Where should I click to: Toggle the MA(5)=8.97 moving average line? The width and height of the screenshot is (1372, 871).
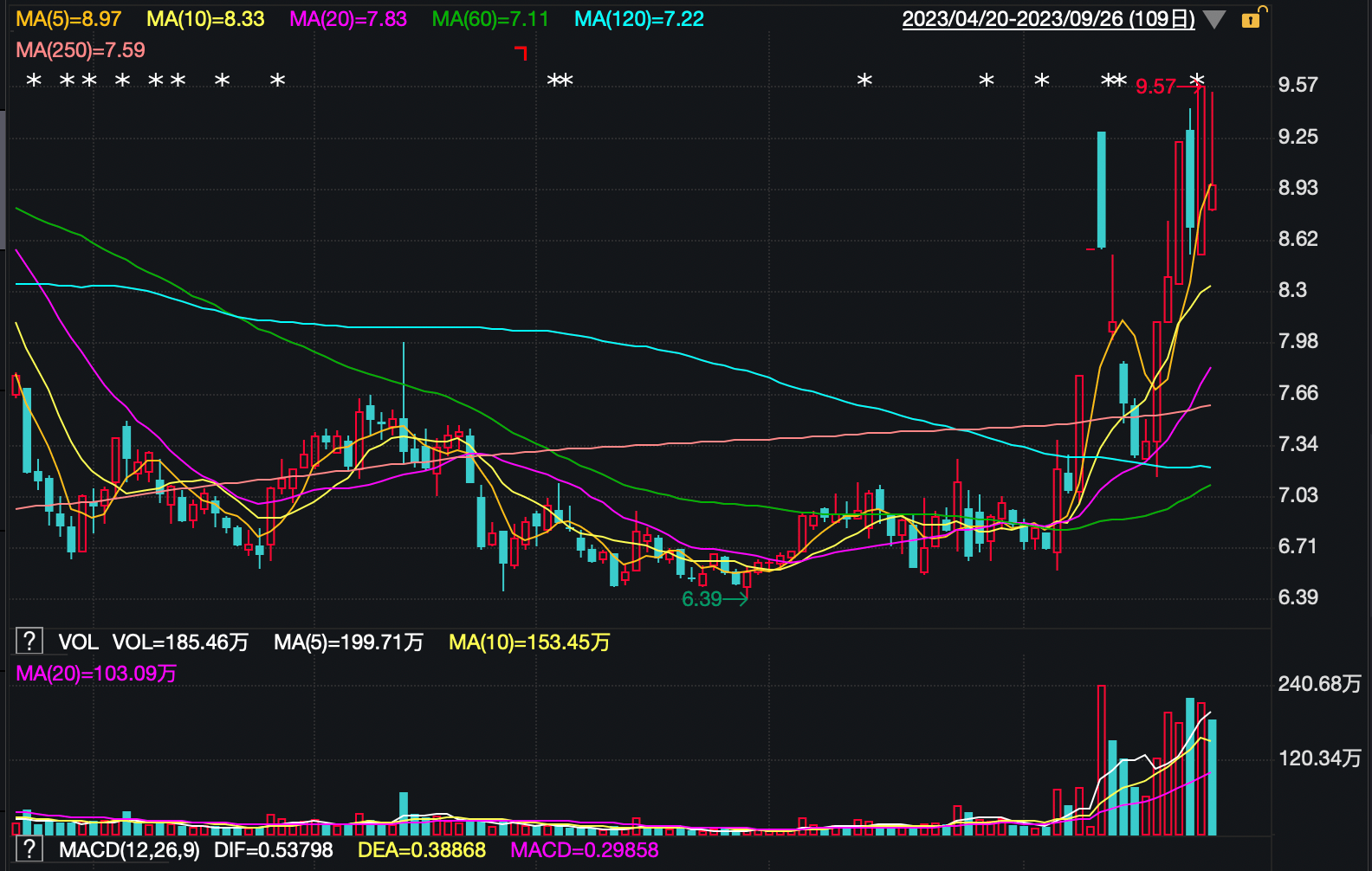(69, 19)
